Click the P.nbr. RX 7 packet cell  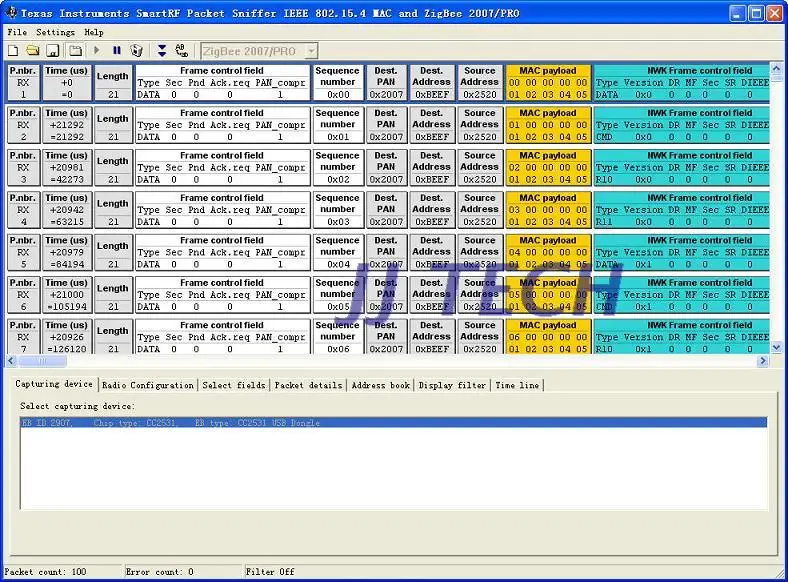(23, 337)
